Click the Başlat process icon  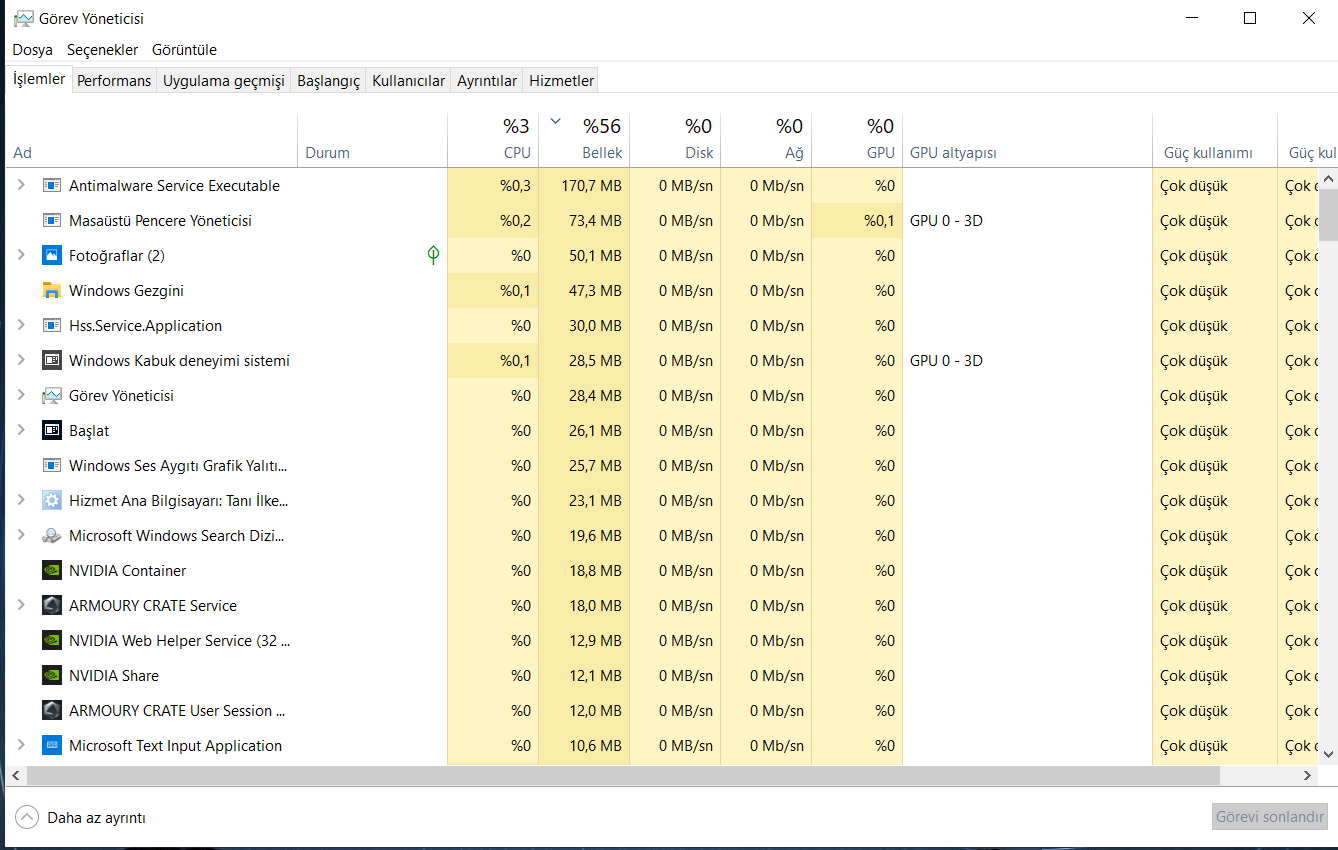coord(52,431)
